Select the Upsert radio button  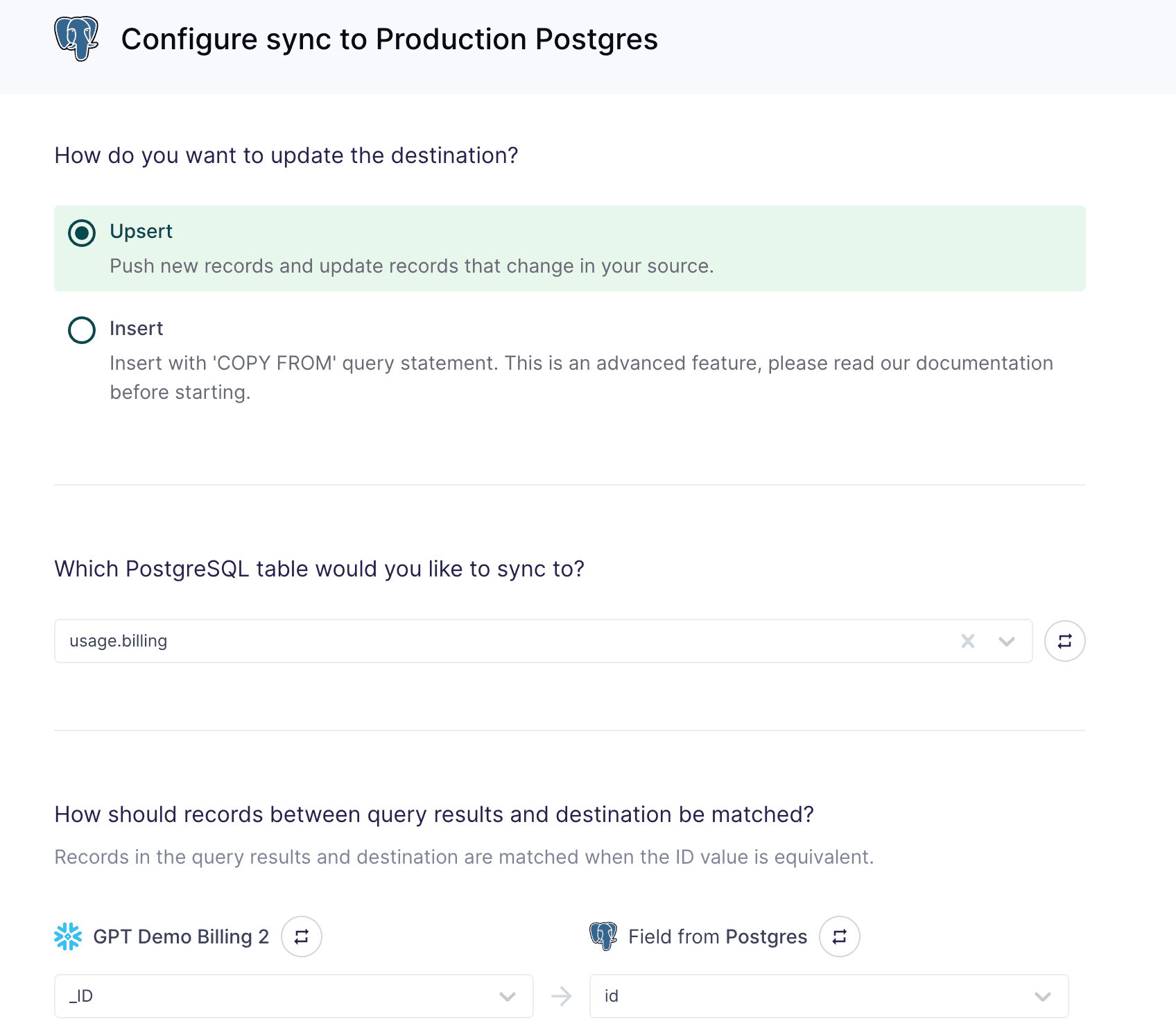(x=81, y=233)
